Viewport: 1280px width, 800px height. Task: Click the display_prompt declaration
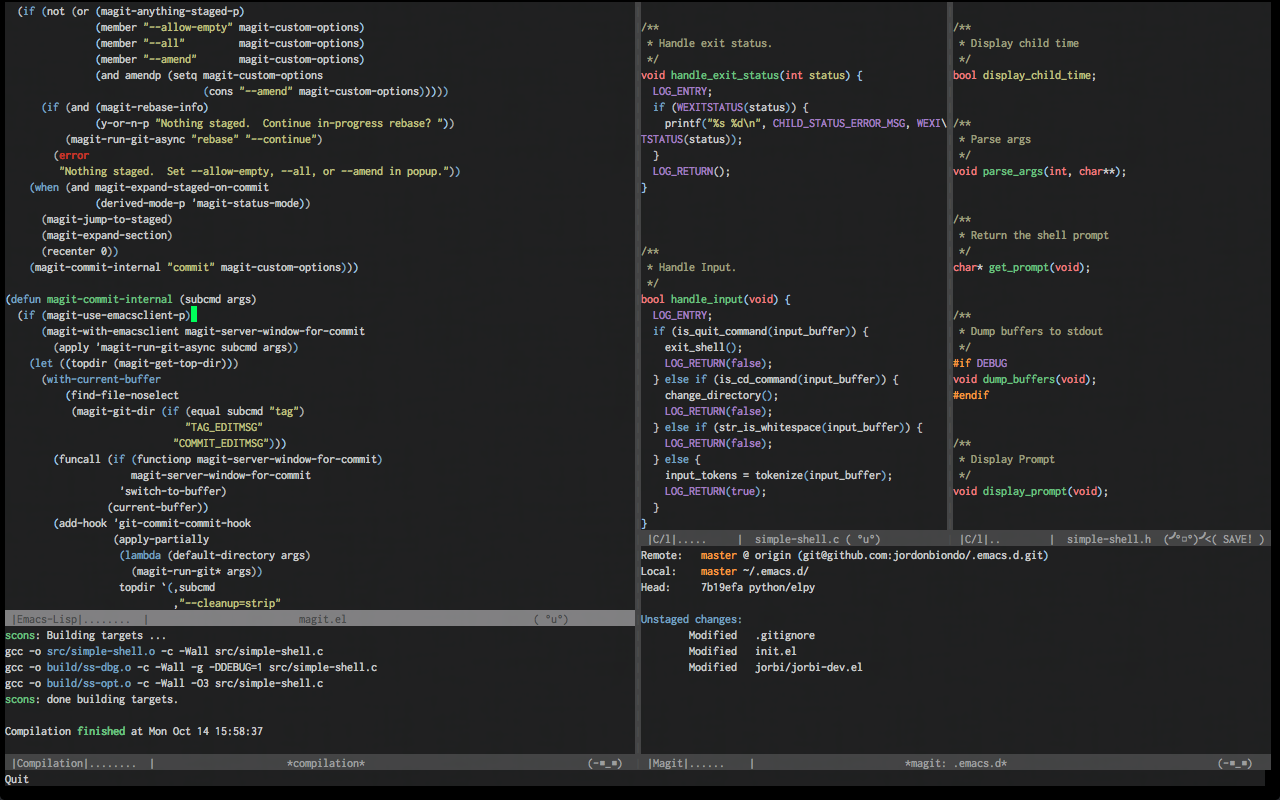1031,491
